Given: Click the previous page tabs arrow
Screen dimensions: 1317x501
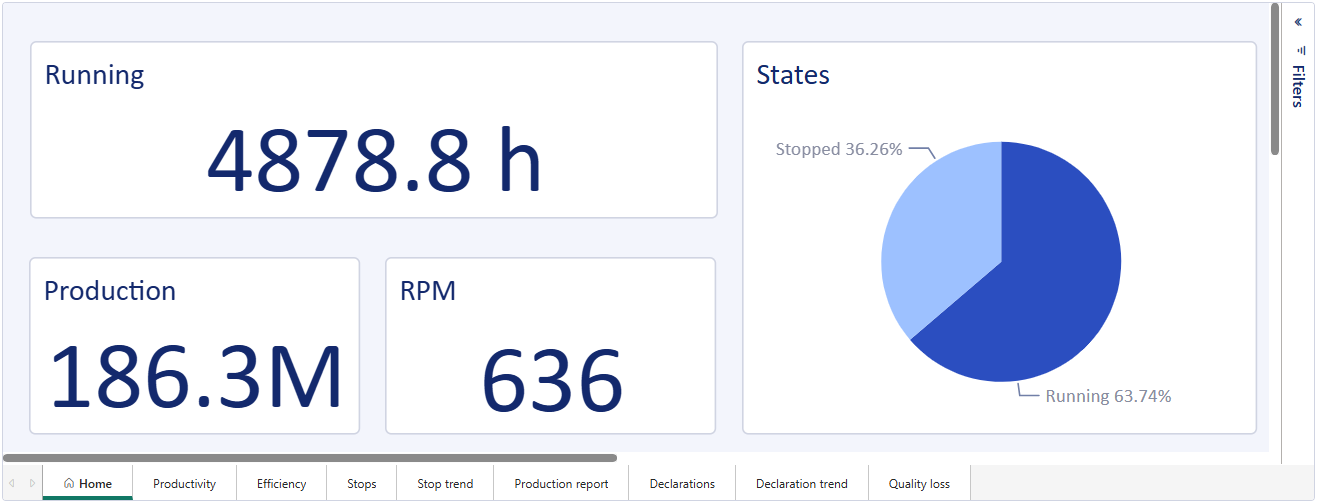Looking at the screenshot, I should (x=13, y=483).
